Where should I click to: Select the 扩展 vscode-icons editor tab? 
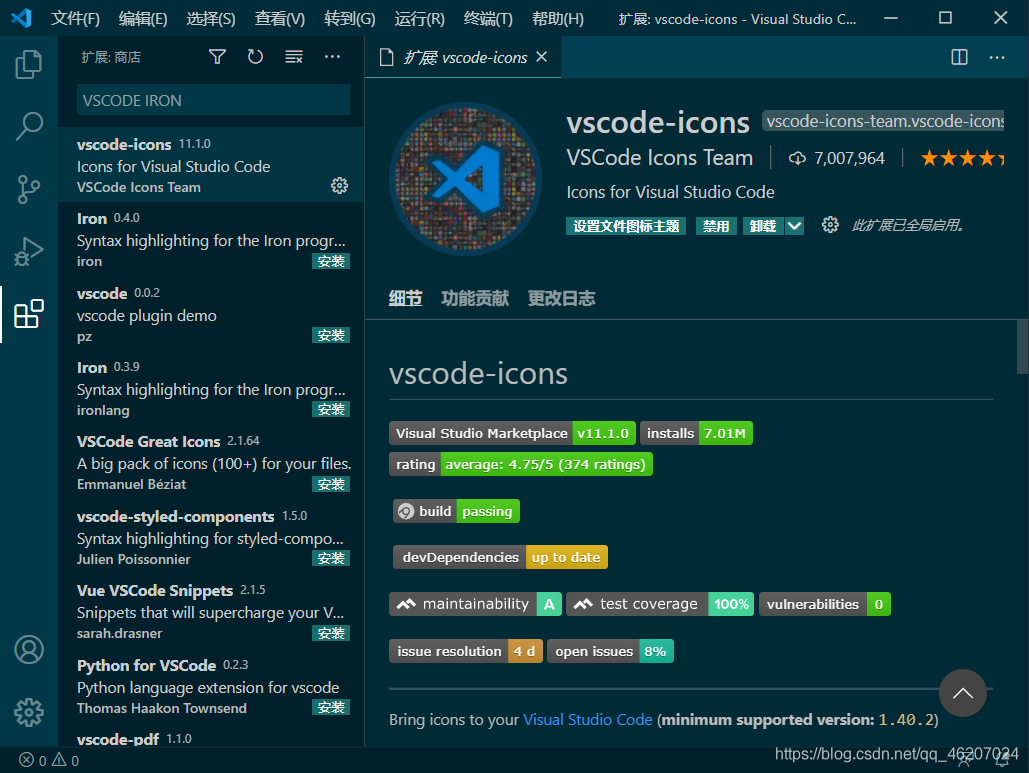[x=463, y=57]
